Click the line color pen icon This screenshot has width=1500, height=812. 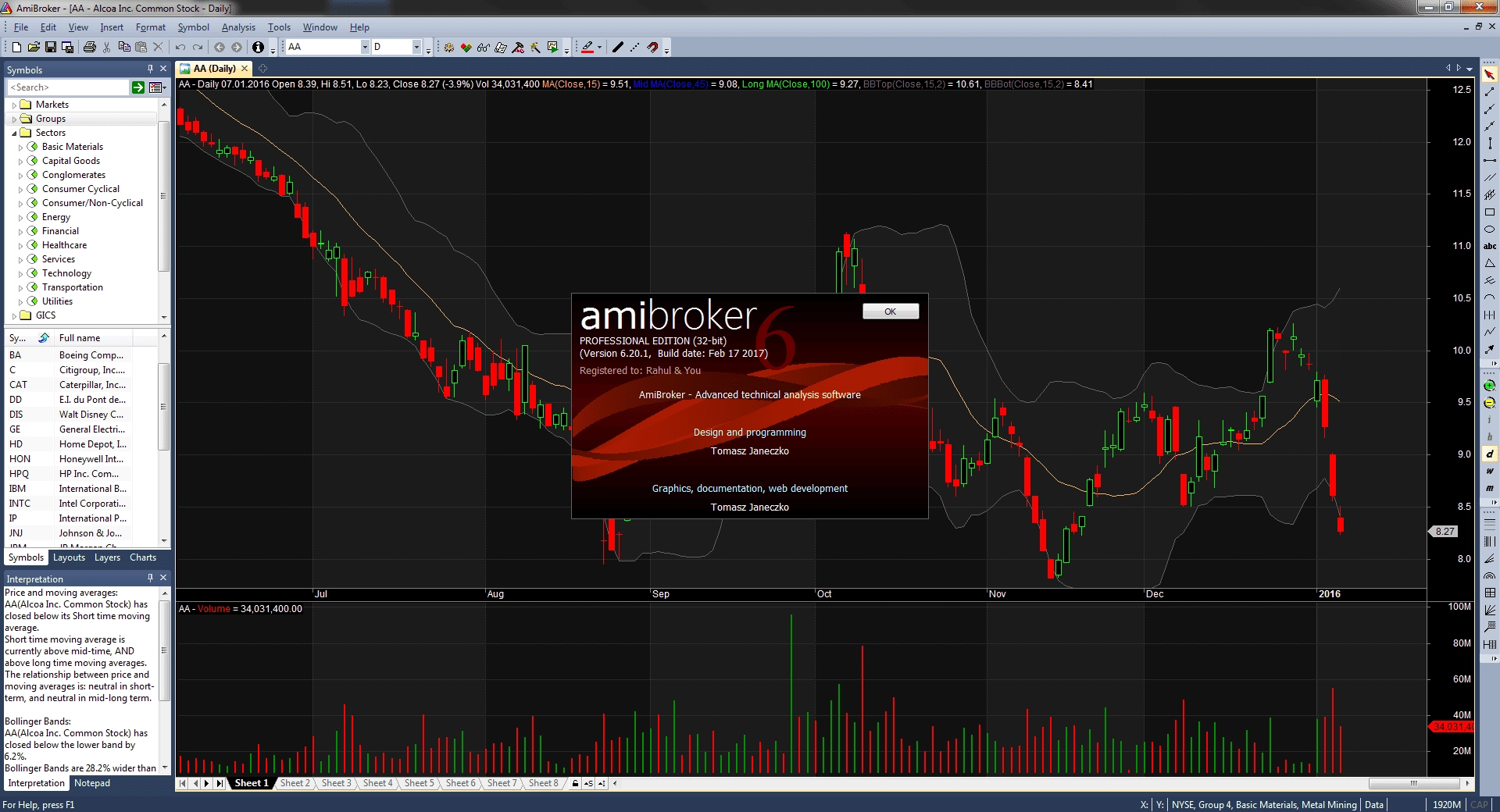coord(587,48)
